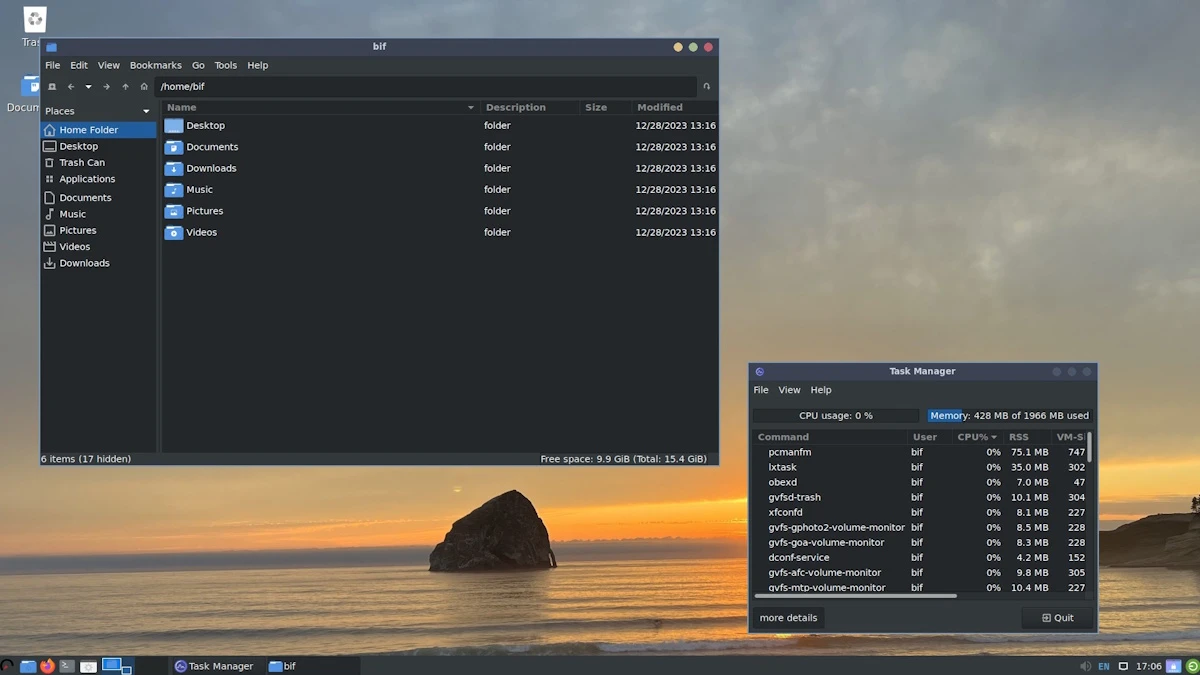Click the more details button
The width and height of the screenshot is (1200, 675).
pos(788,618)
